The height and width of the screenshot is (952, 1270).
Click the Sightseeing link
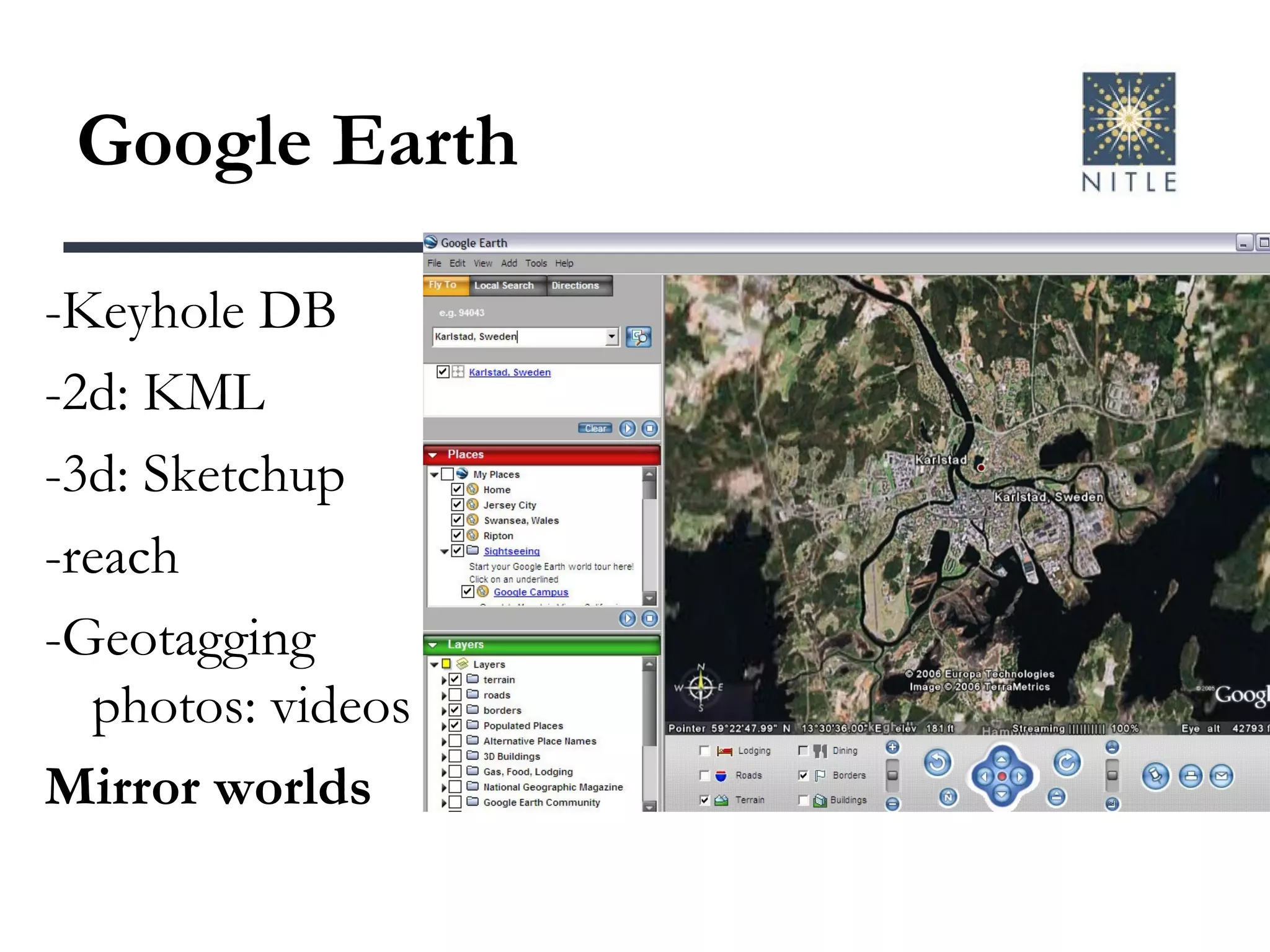(x=512, y=551)
